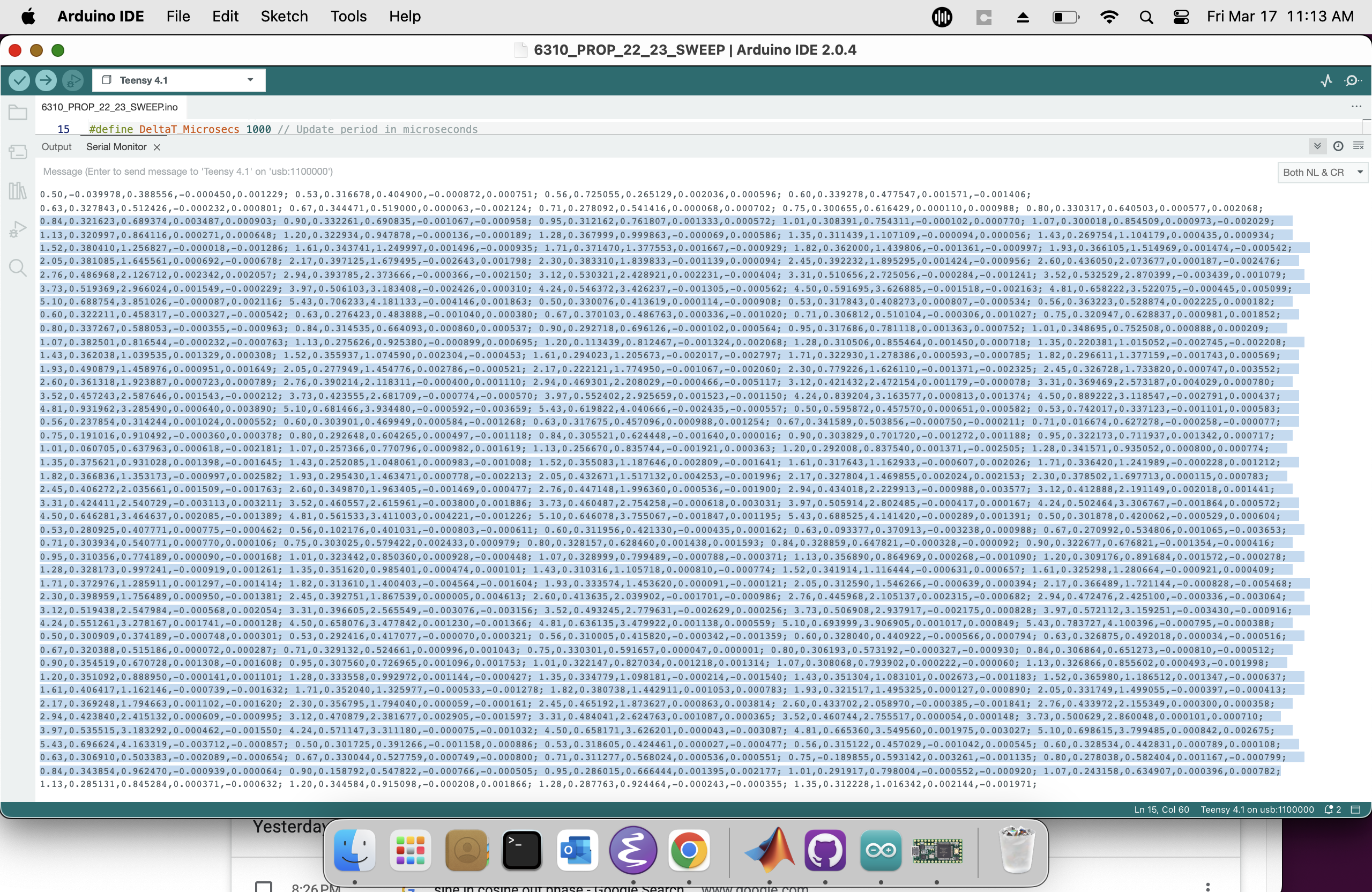Click the Upload sketch arrow button

(x=46, y=80)
